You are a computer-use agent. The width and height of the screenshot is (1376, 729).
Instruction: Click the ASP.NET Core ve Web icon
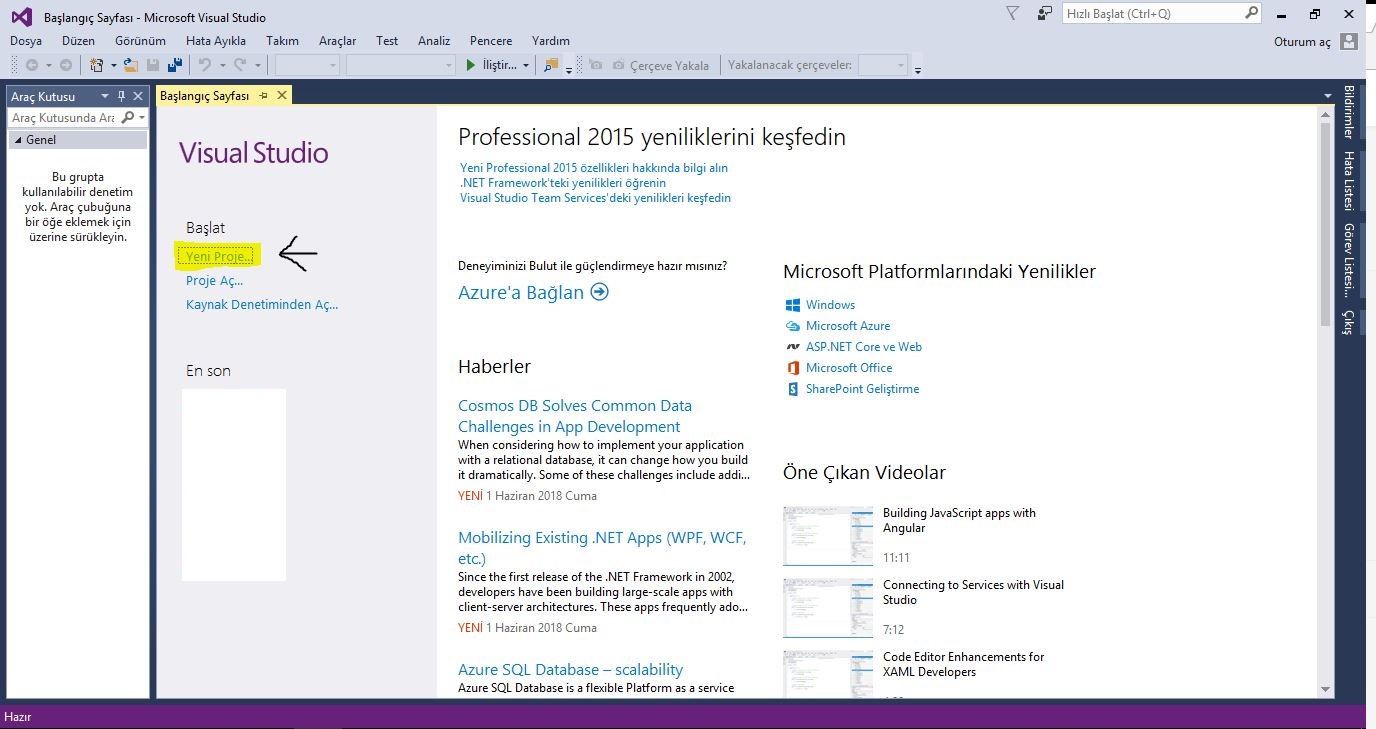coord(793,347)
